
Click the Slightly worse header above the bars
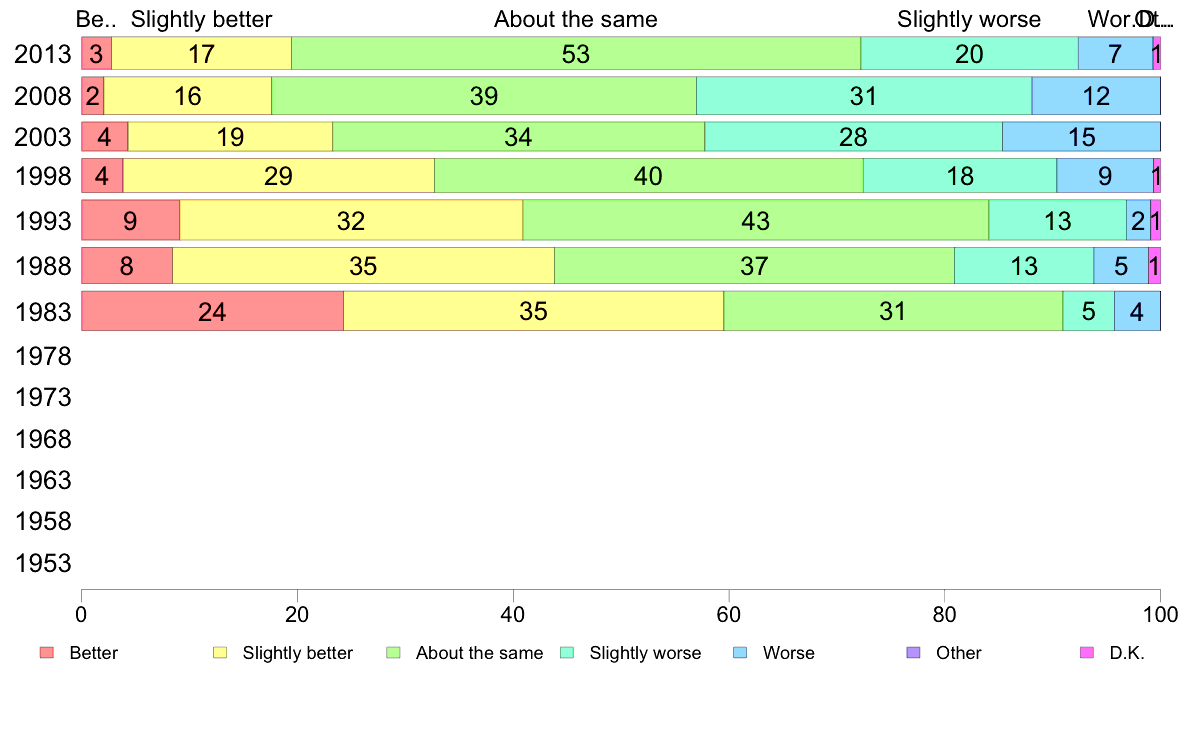(969, 19)
